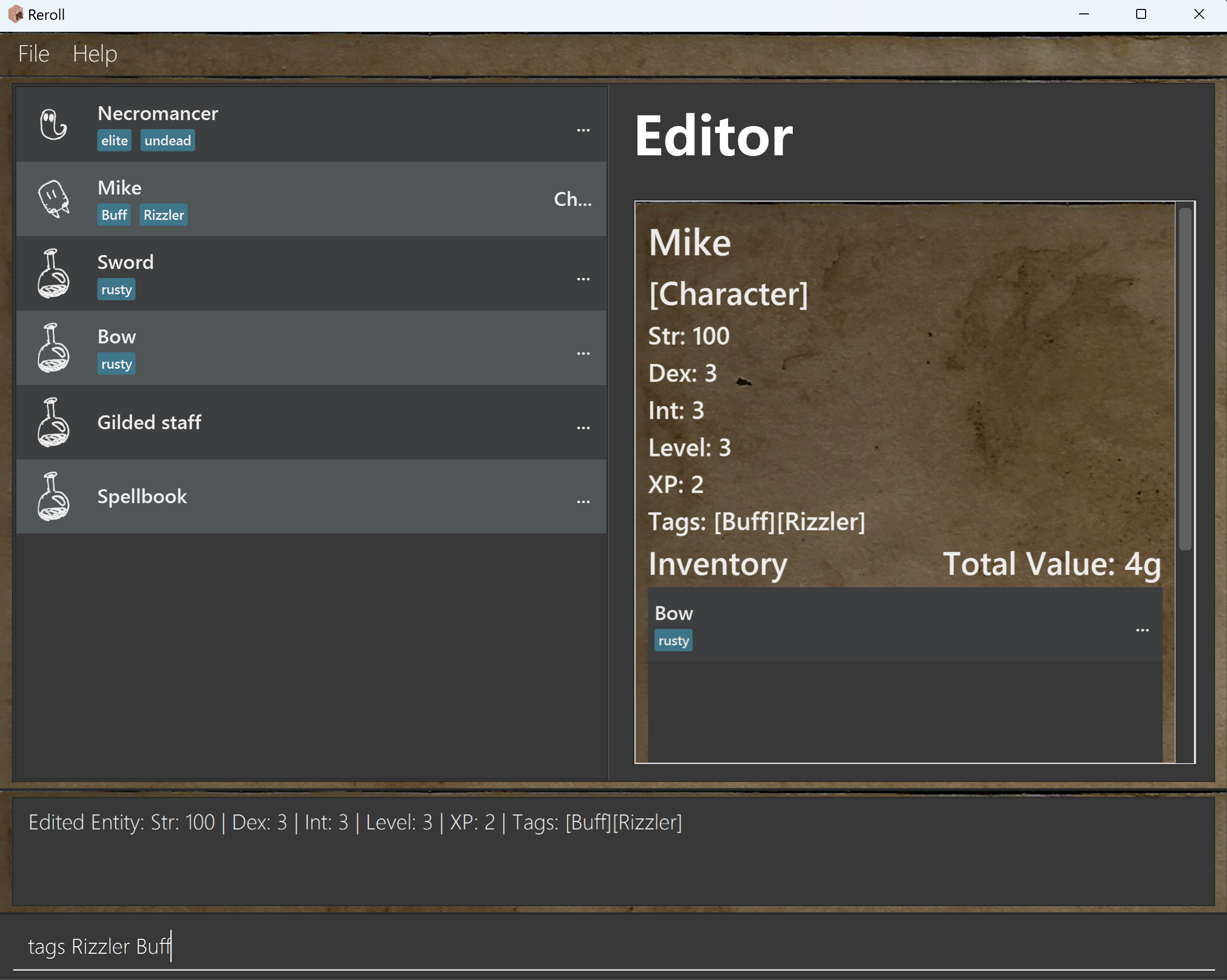Expand the ellipsis on Spellbook row
The image size is (1227, 980).
tap(583, 502)
